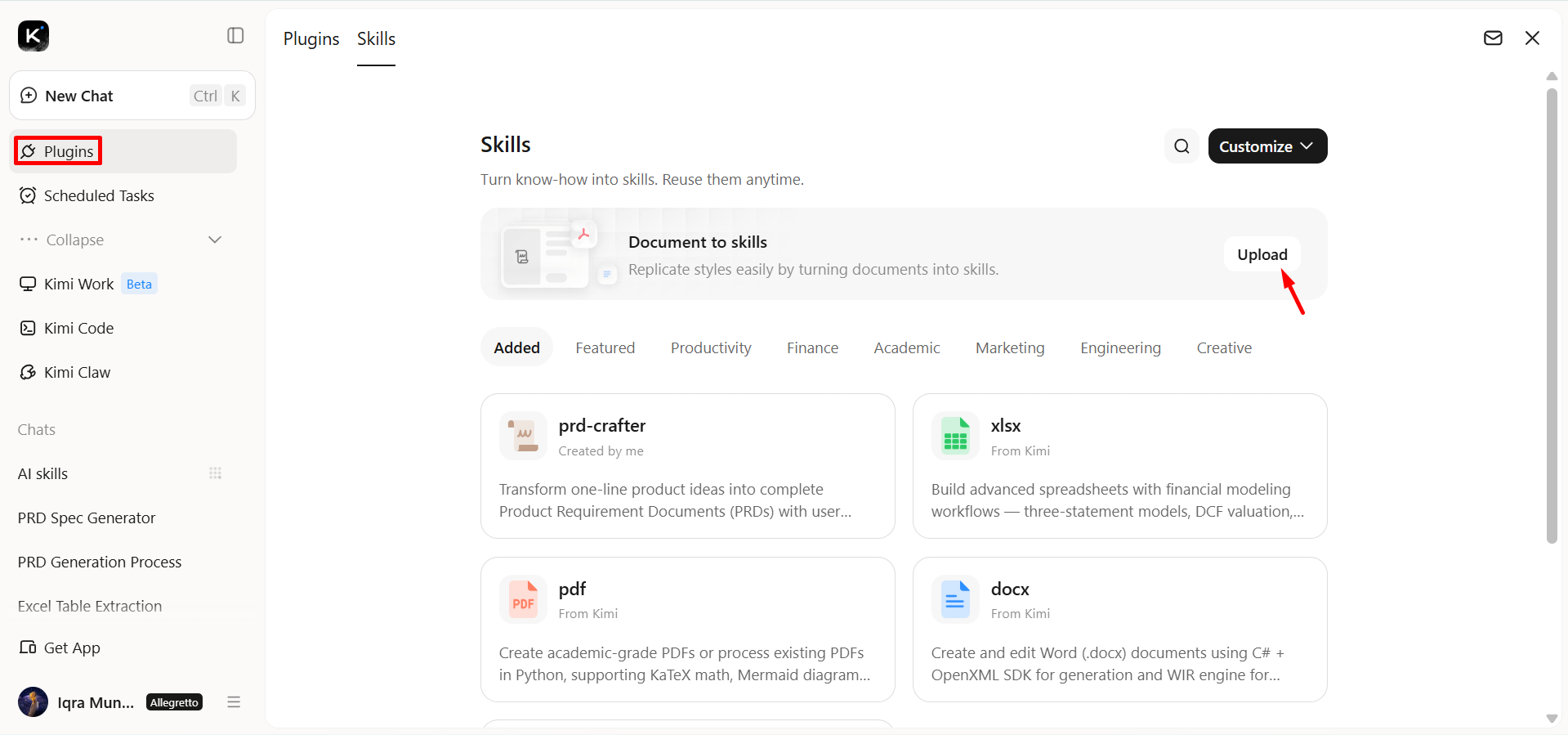This screenshot has height=735, width=1568.
Task: Click the Iqra Mun... username
Action: tap(96, 702)
